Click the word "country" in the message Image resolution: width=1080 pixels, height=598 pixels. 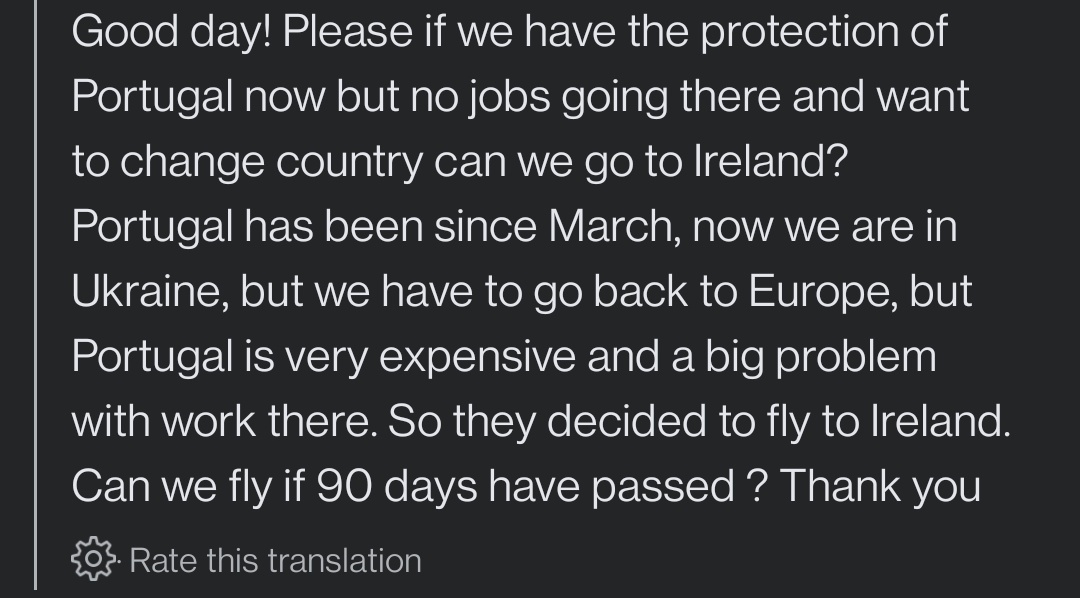349,163
